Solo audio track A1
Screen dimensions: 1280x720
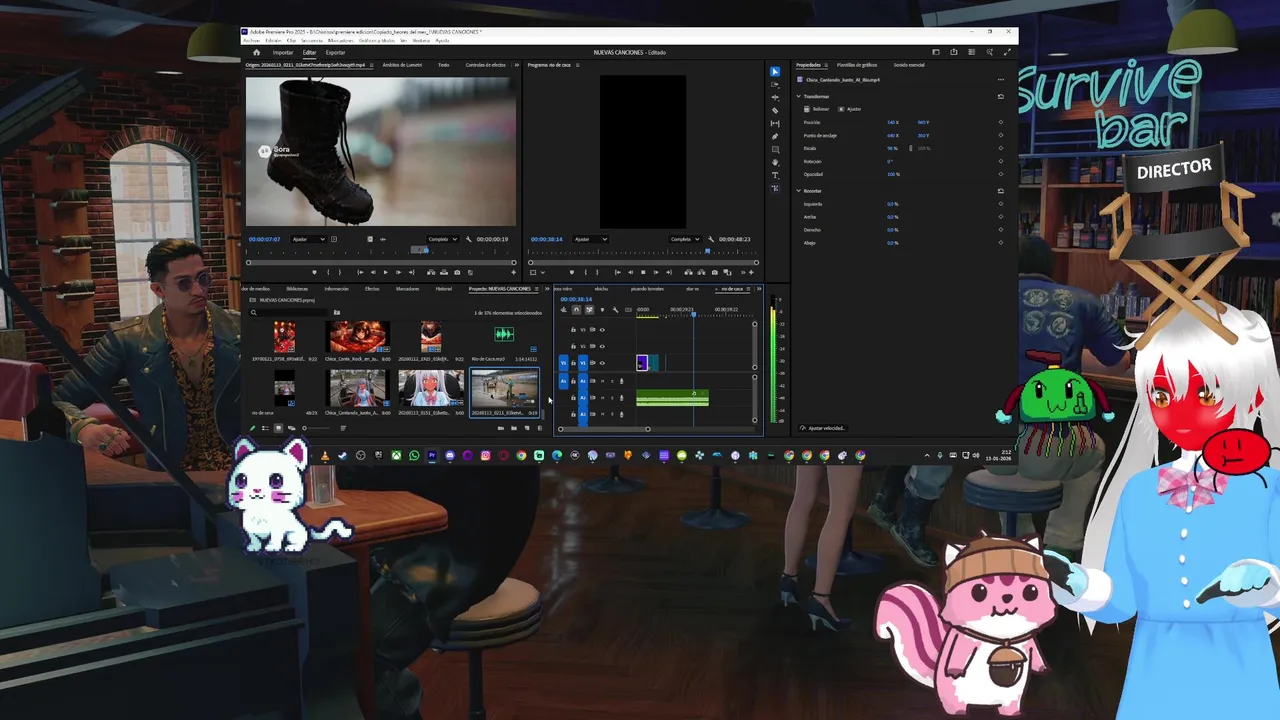pos(611,381)
